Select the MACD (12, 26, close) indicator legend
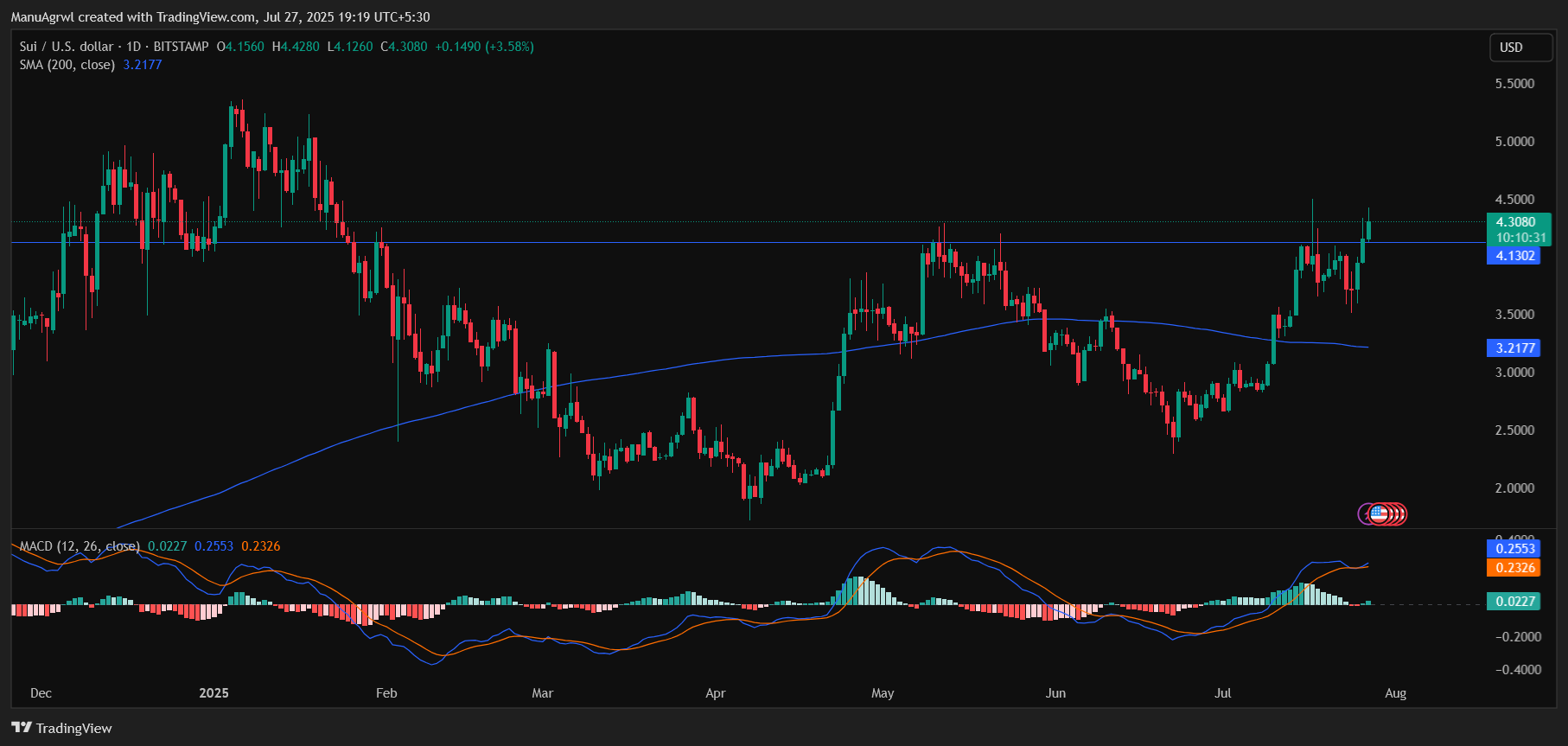 point(80,546)
